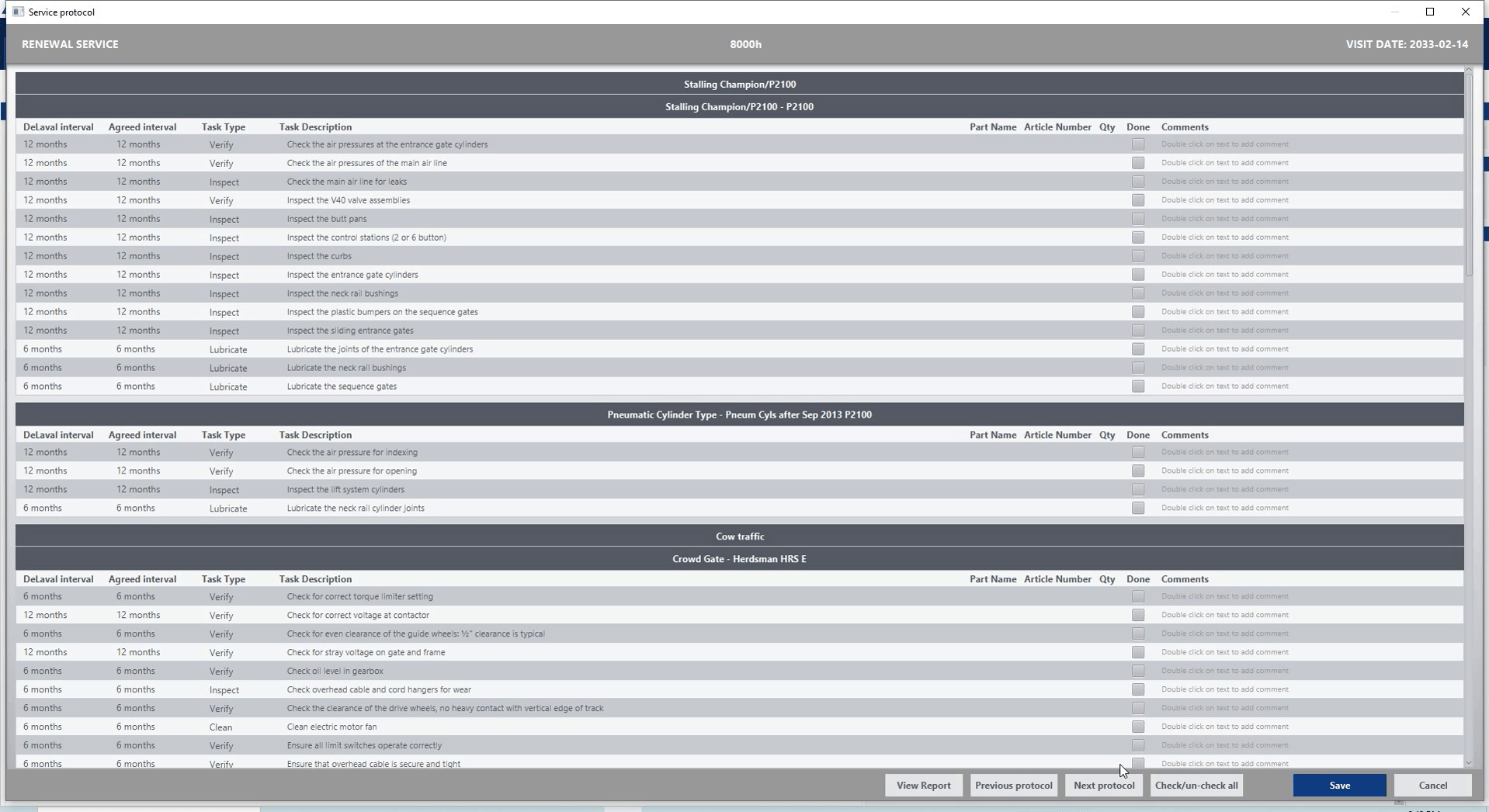Click 'Lubricate the neck rail cylinder joints' text

click(356, 508)
